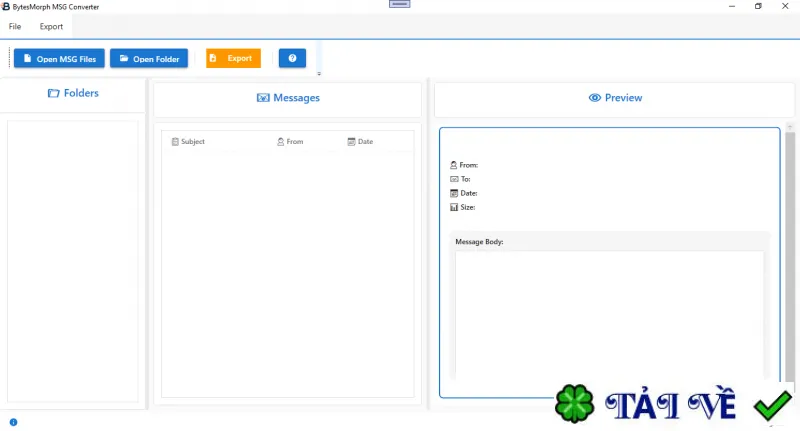Close the BytesMorph MSG Converter window

[x=785, y=6]
